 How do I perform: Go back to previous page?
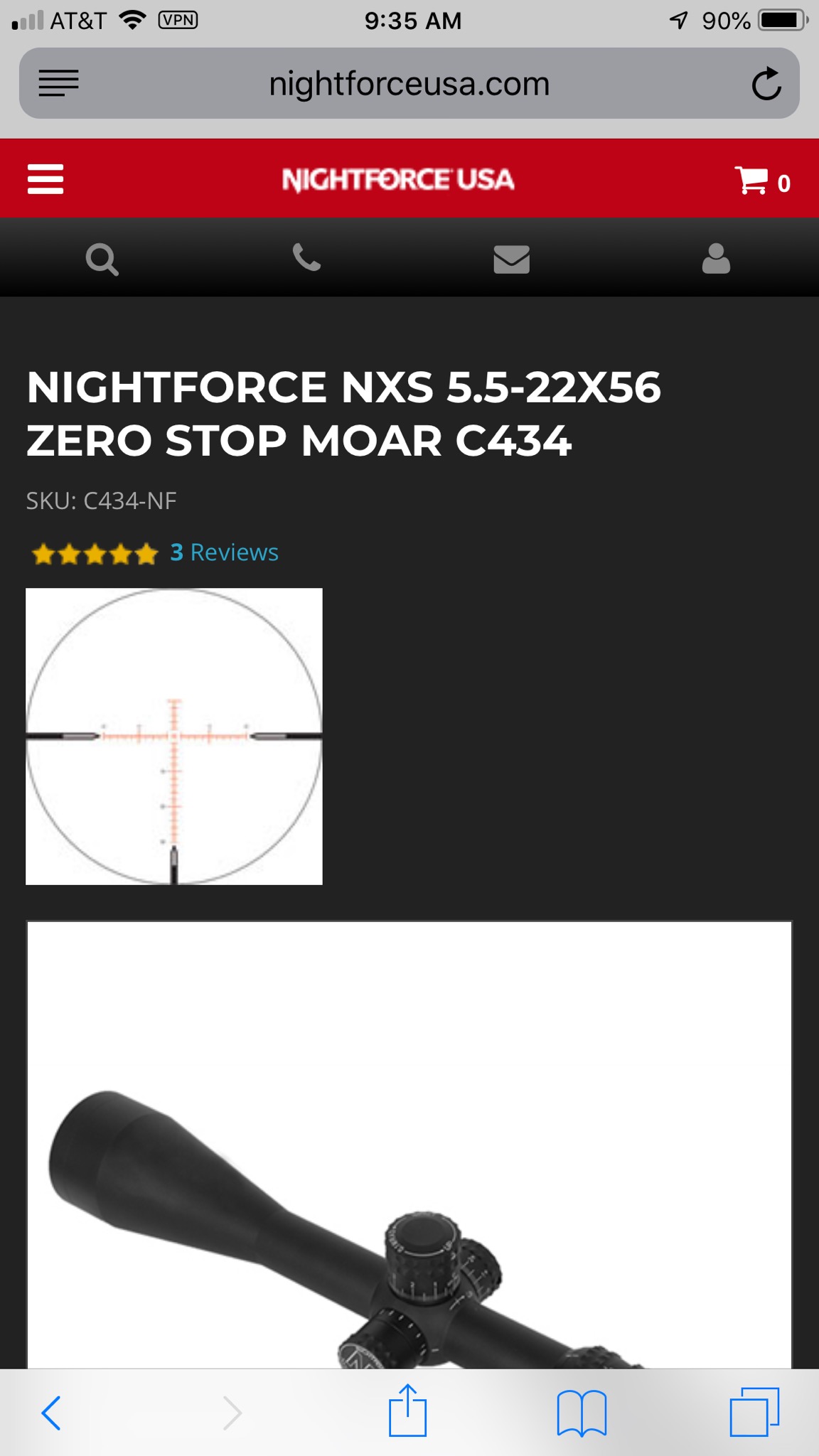click(x=51, y=1412)
